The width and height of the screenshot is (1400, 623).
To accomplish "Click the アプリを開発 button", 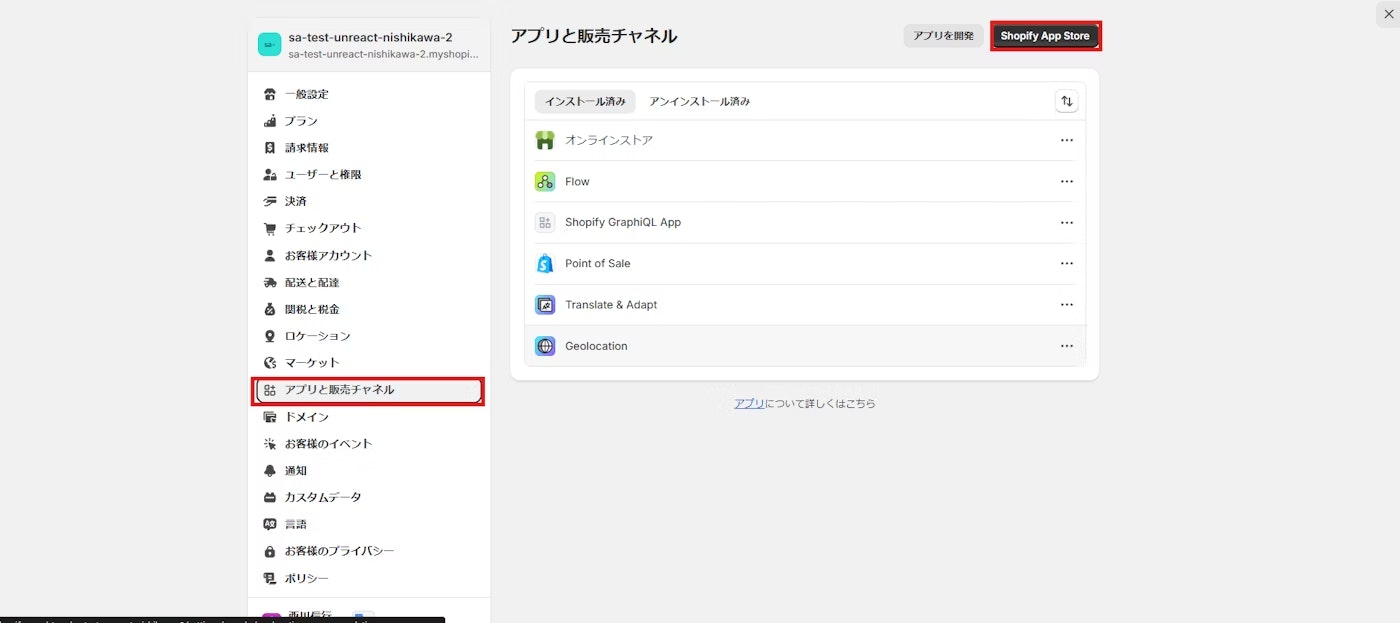I will point(941,35).
